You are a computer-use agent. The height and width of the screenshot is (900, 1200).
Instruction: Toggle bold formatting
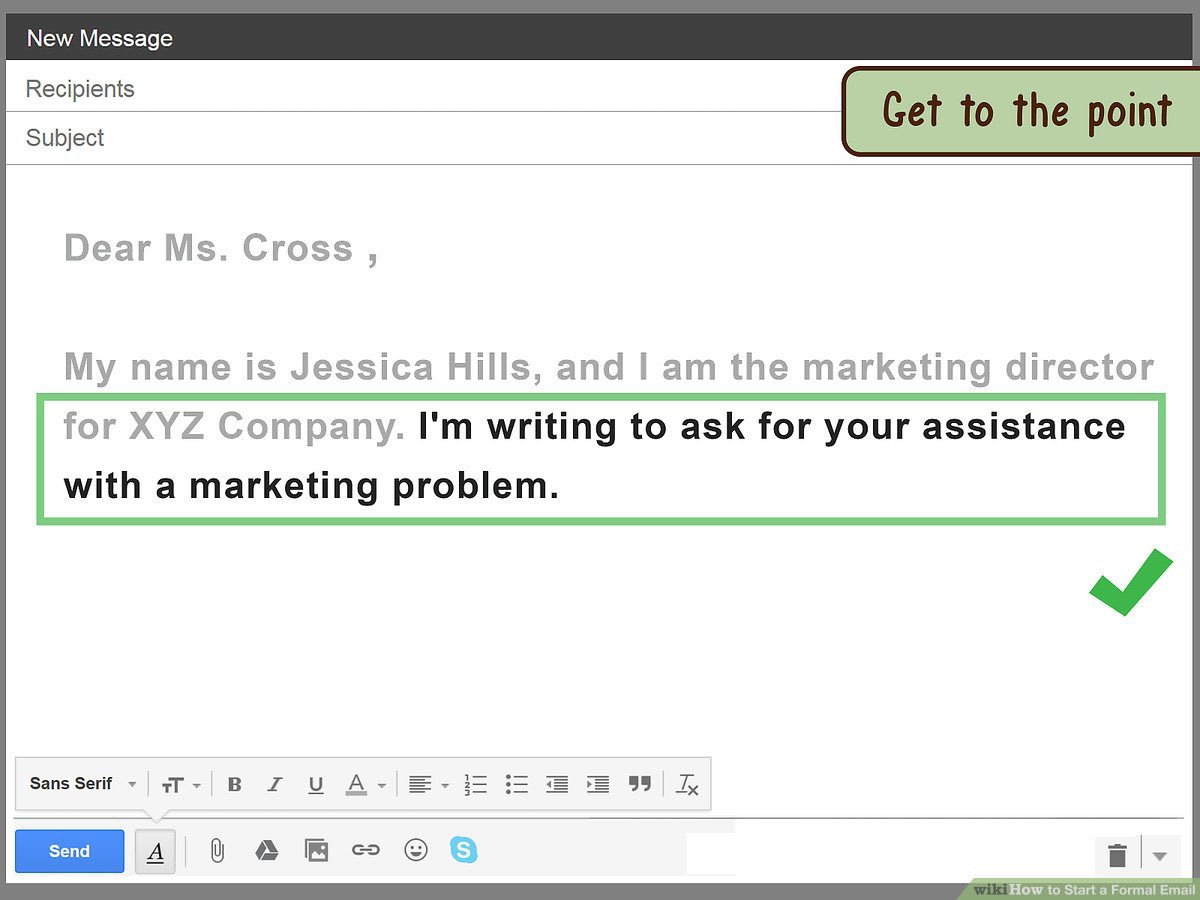[x=235, y=785]
